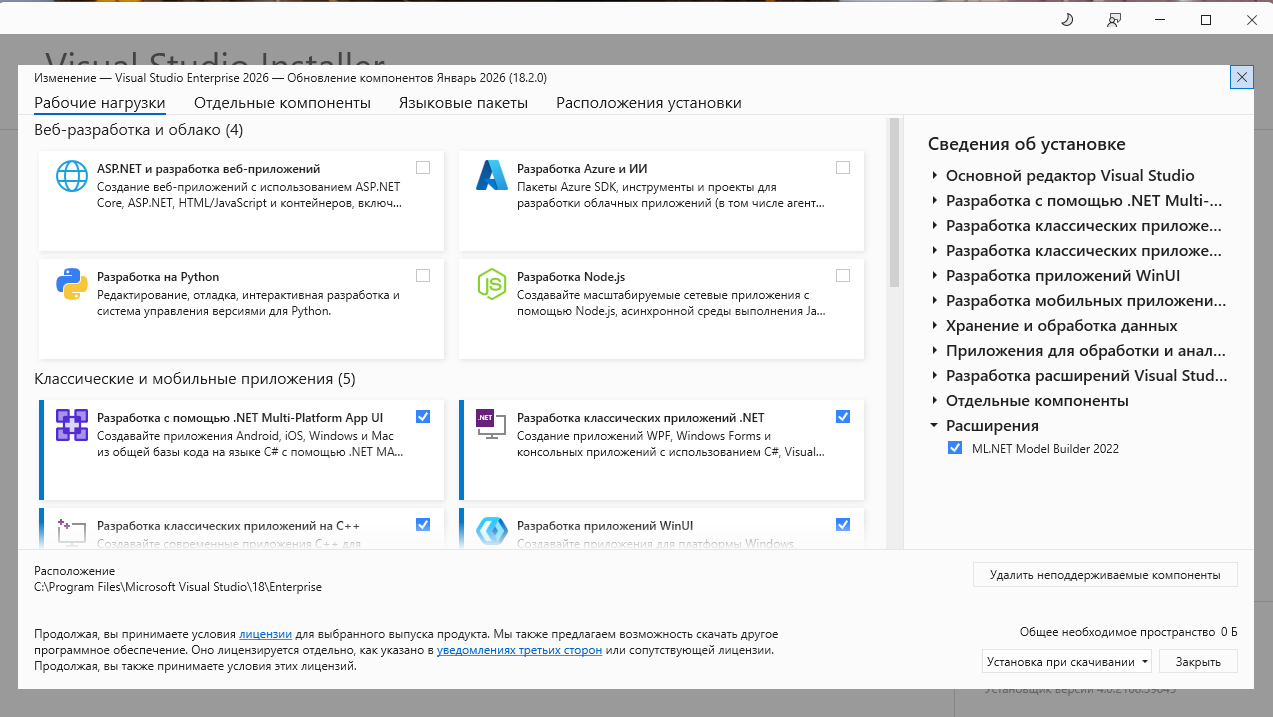The image size is (1273, 717).
Task: Open the Установка при скачивании dropdown
Action: (x=1067, y=661)
